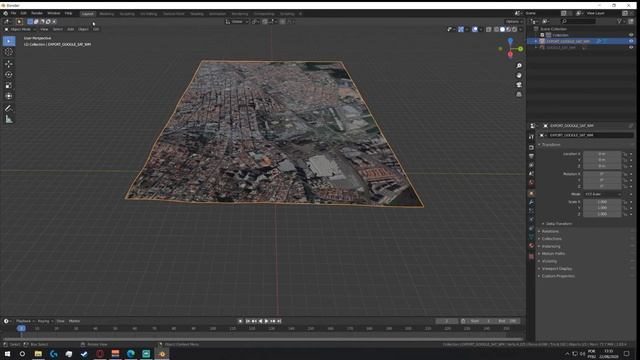
Task: Click the Blender logo menu icon
Action: coord(5,13)
